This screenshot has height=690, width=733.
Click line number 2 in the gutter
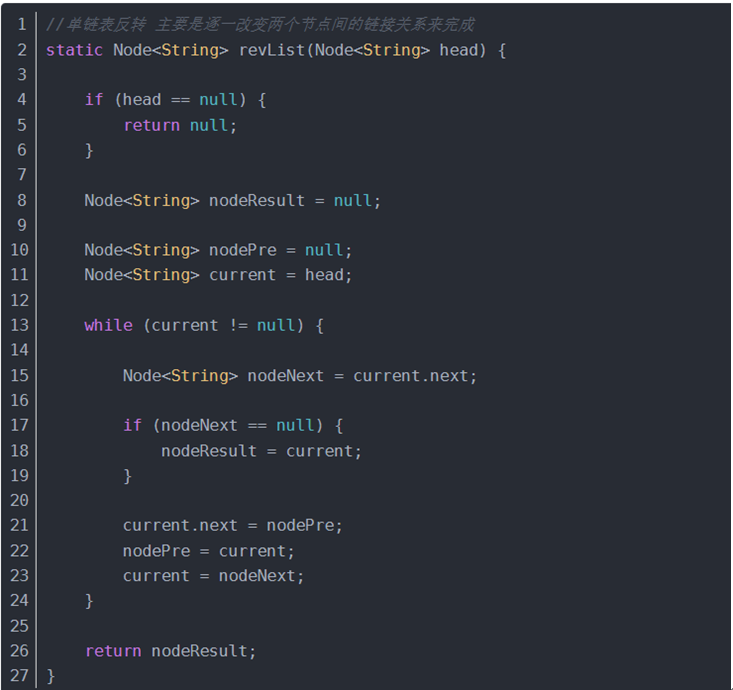[22, 50]
